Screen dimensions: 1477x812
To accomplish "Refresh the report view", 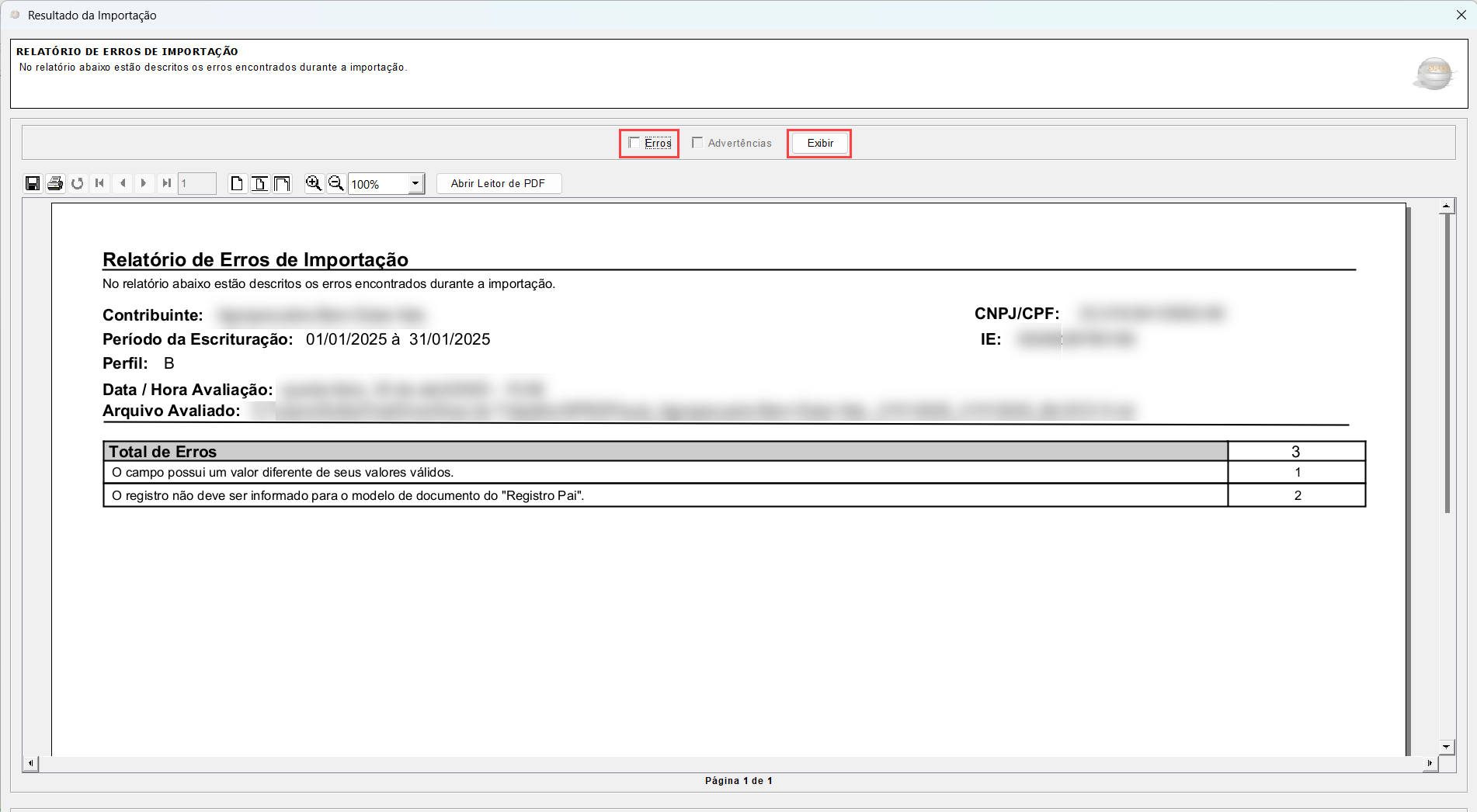I will [x=78, y=183].
